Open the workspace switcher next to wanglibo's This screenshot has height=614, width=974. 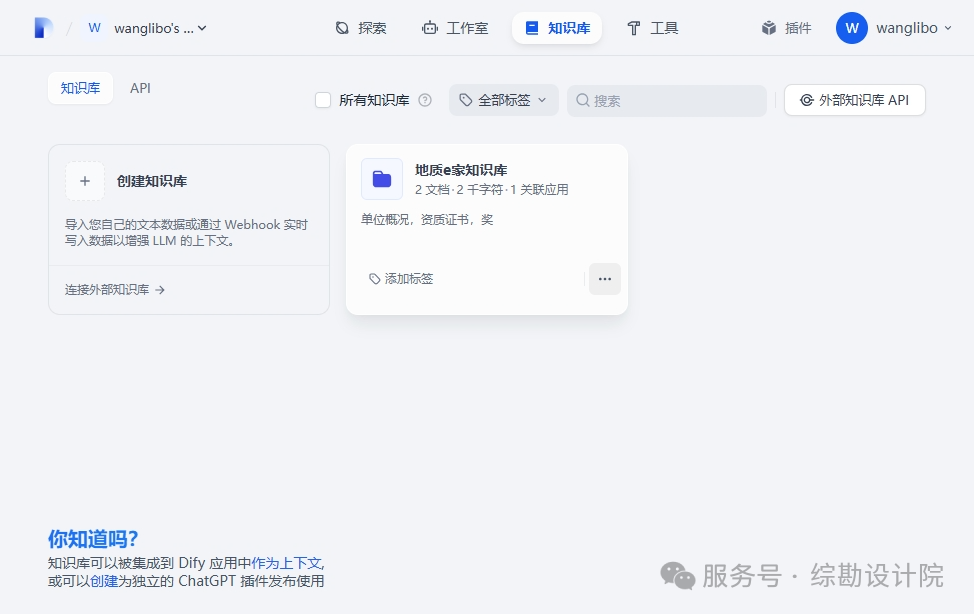(x=200, y=28)
